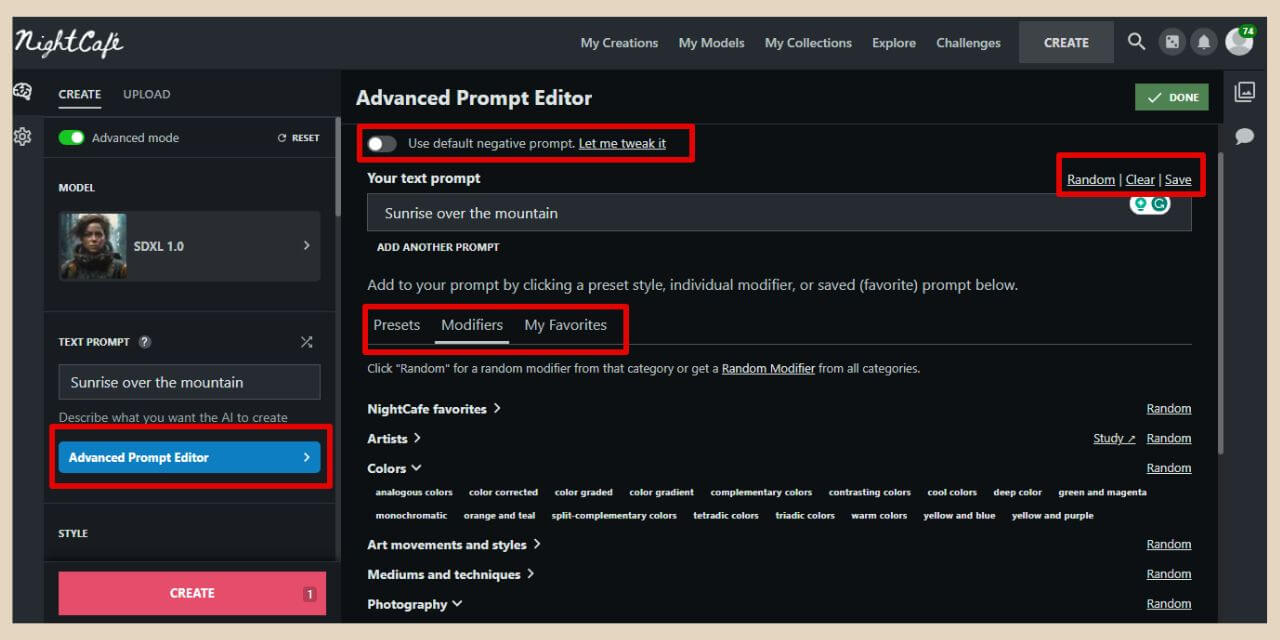1280x640 pixels.
Task: Click the shuffle icon beside Text Prompt
Action: (307, 342)
